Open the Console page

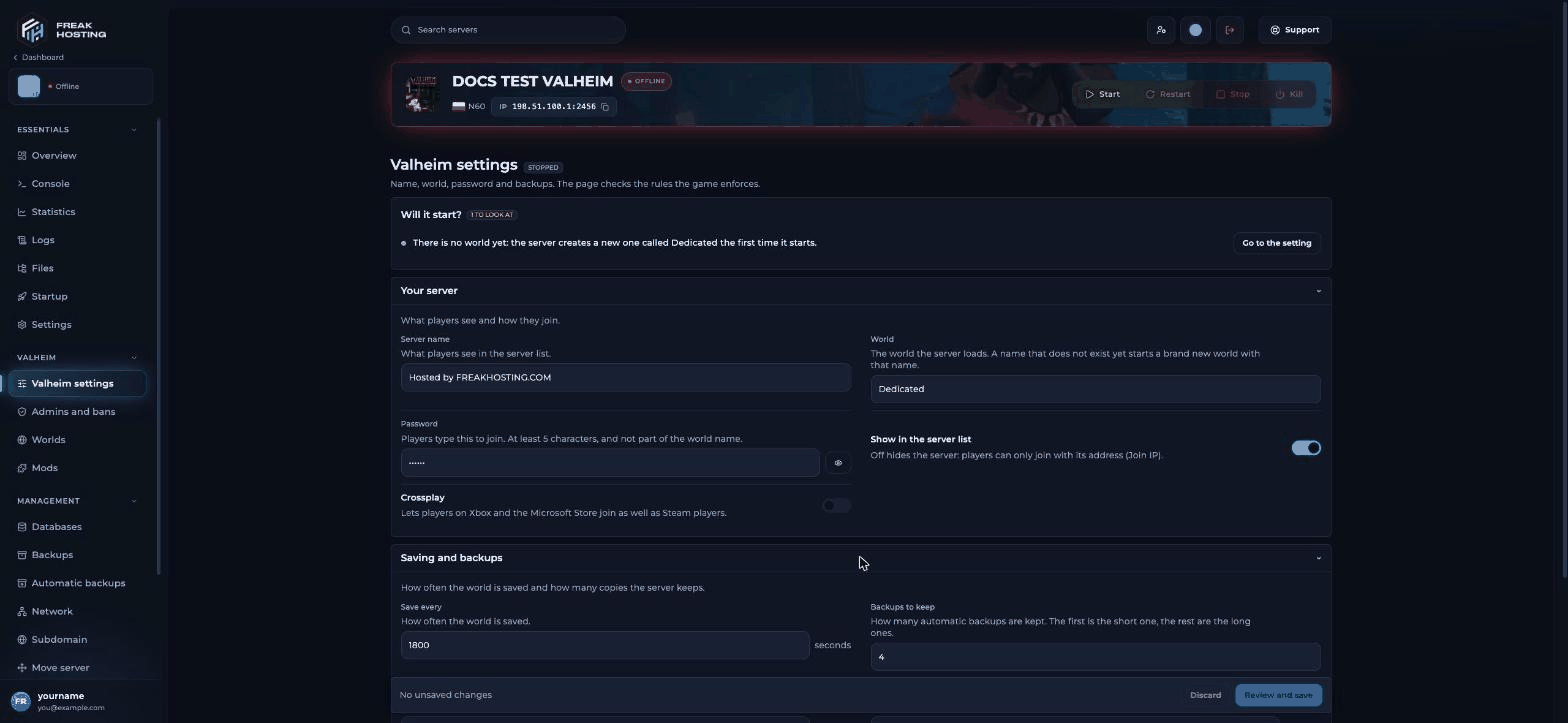(77, 184)
